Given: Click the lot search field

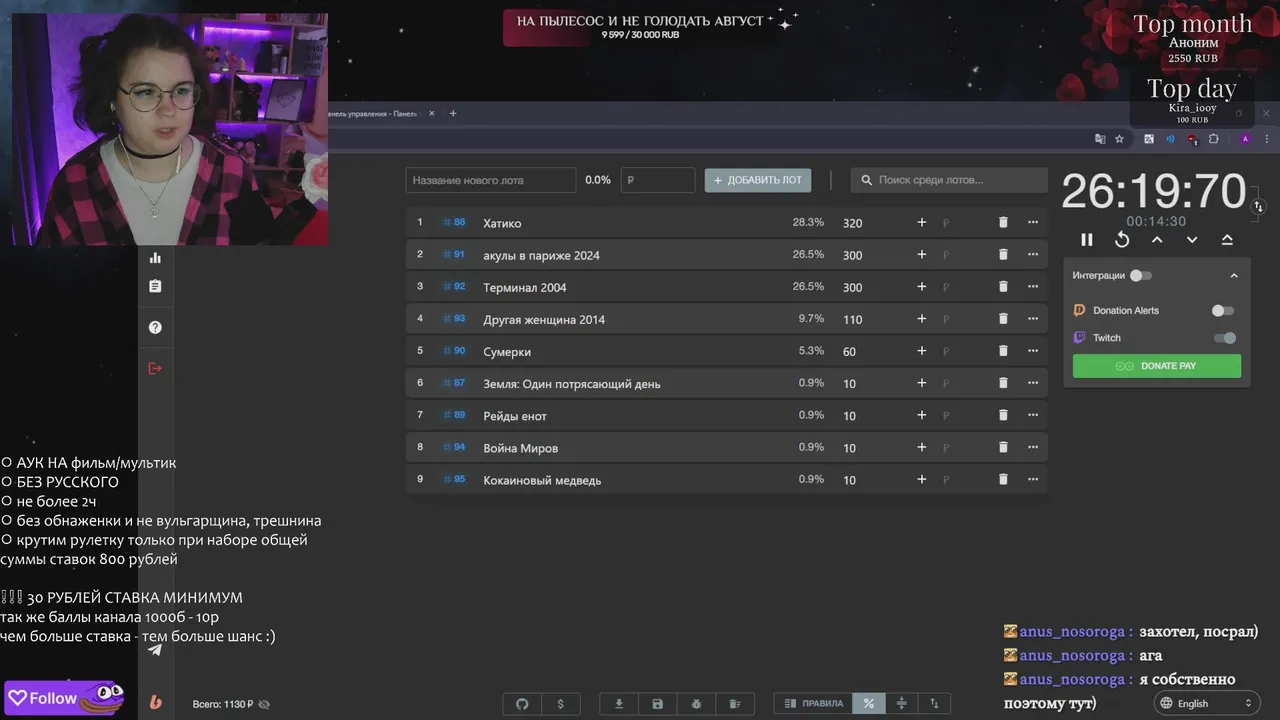Looking at the screenshot, I should tap(949, 180).
